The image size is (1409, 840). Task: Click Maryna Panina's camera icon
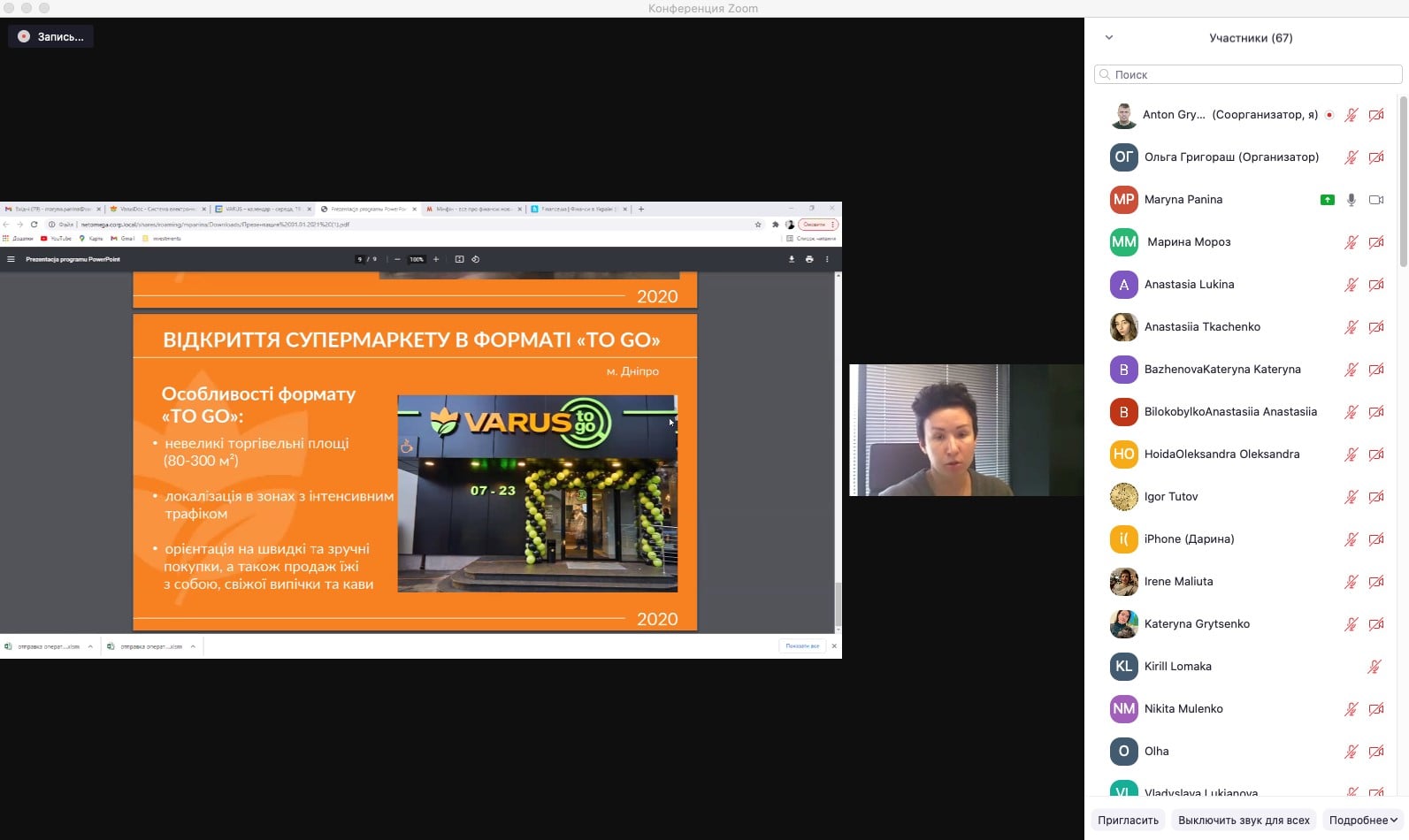(1376, 200)
